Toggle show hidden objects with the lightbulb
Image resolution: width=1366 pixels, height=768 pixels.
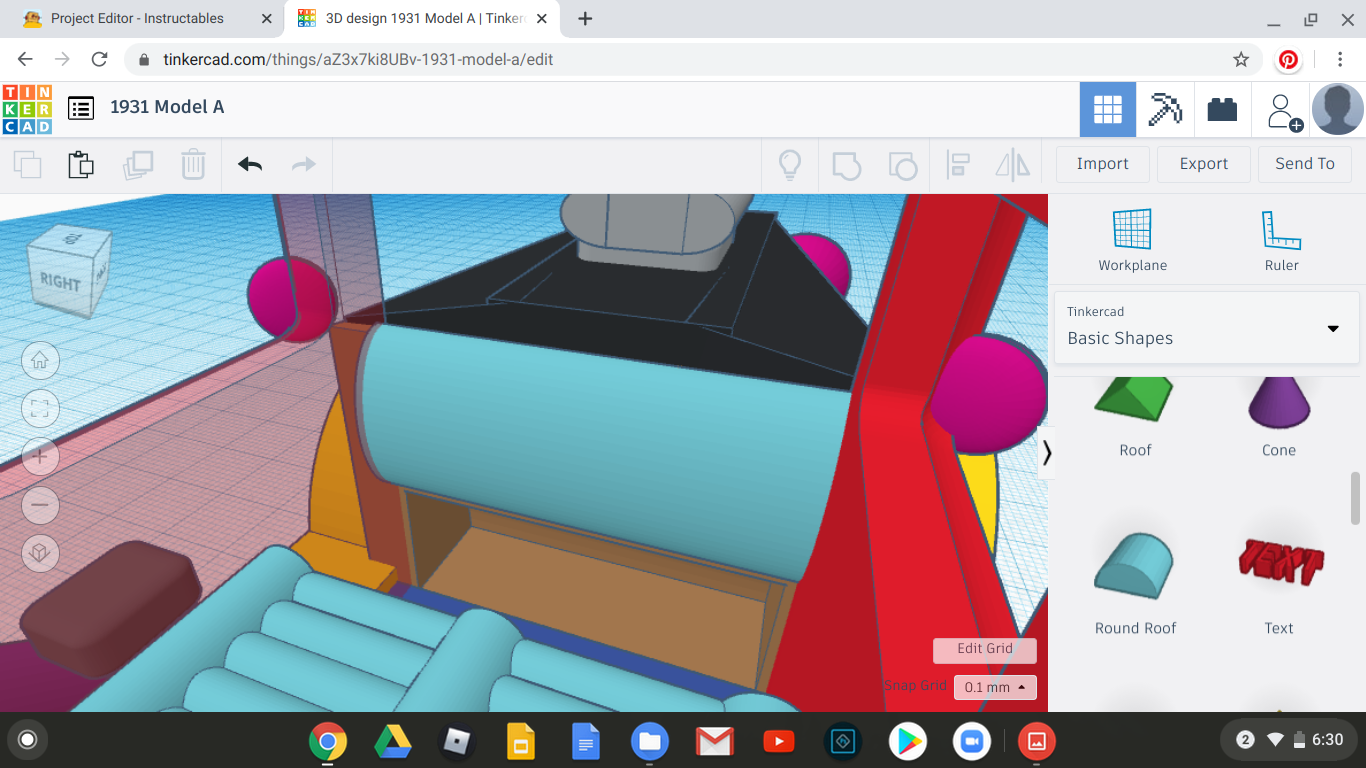coord(790,164)
